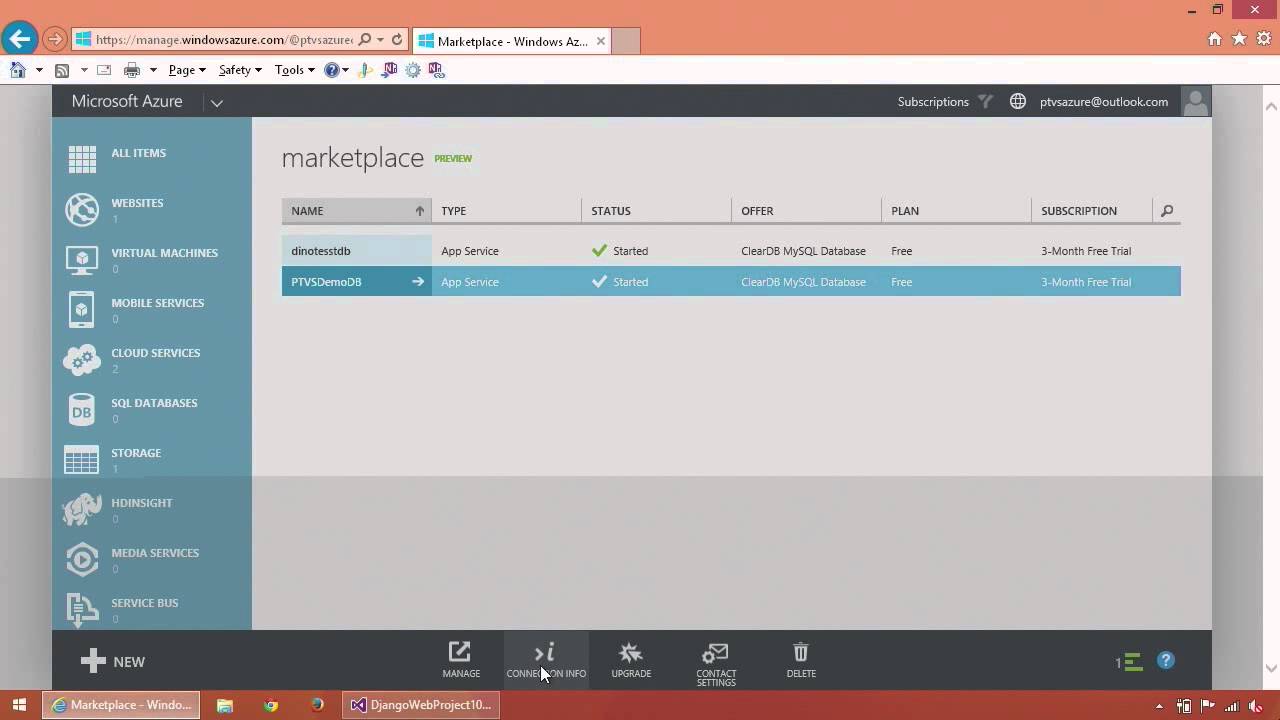Click the table search magnifier icon
The height and width of the screenshot is (720, 1280).
1166,211
